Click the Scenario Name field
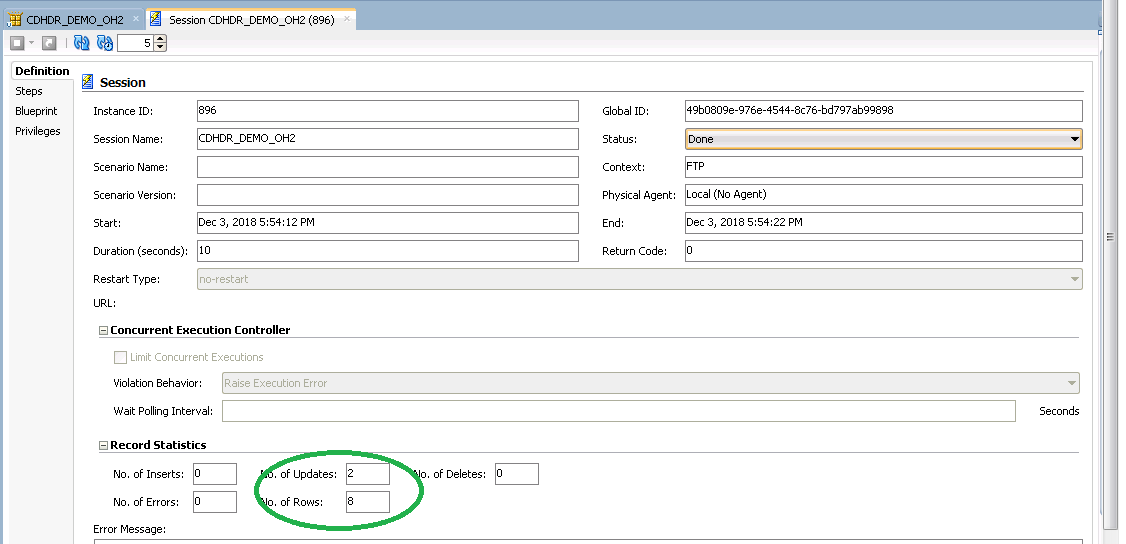The width and height of the screenshot is (1126, 544). 388,167
